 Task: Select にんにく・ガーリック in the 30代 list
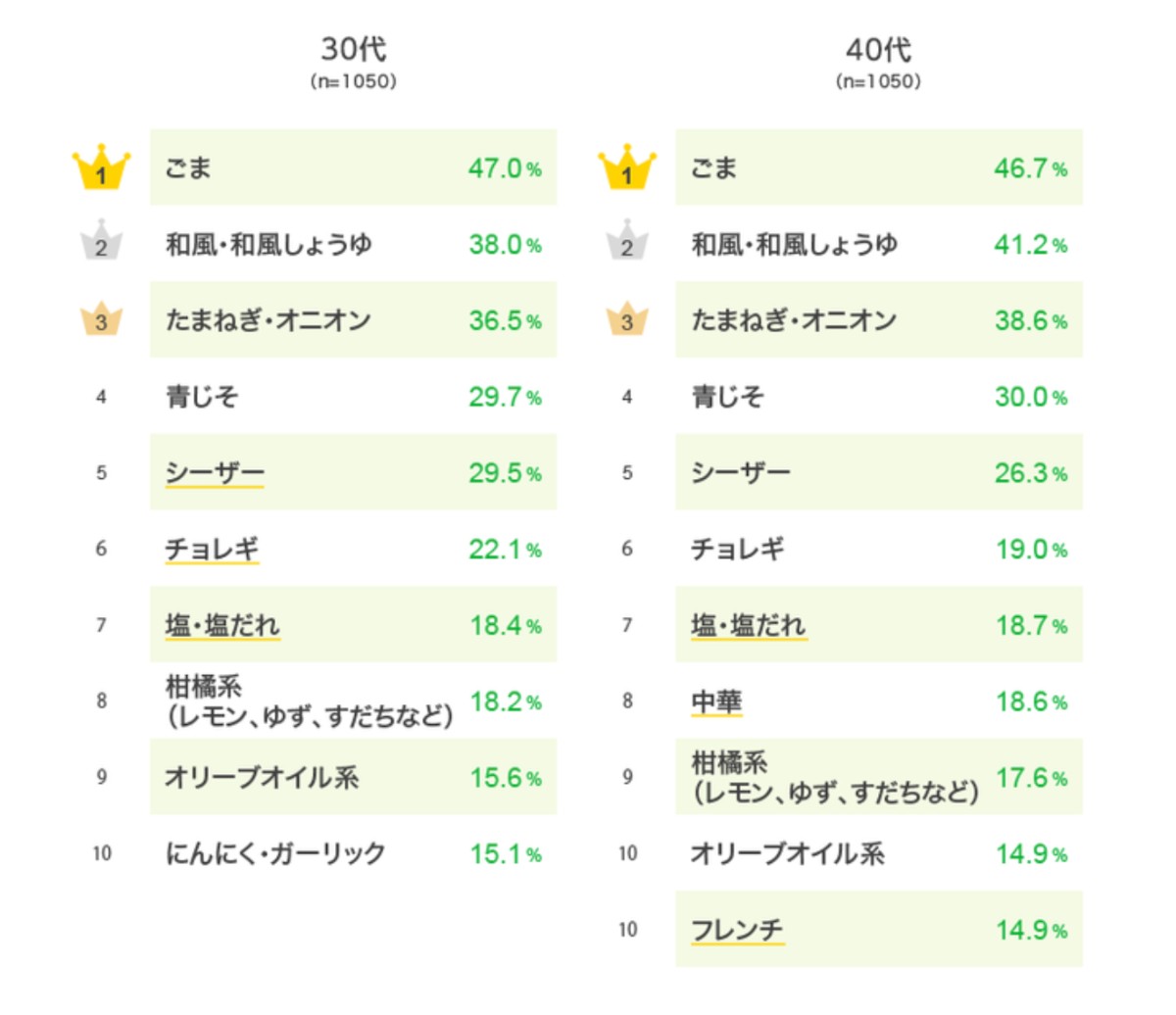tap(275, 853)
